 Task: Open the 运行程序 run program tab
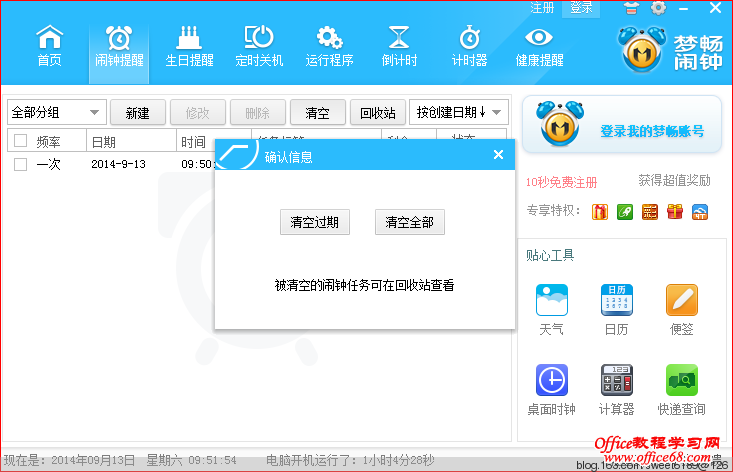(329, 46)
